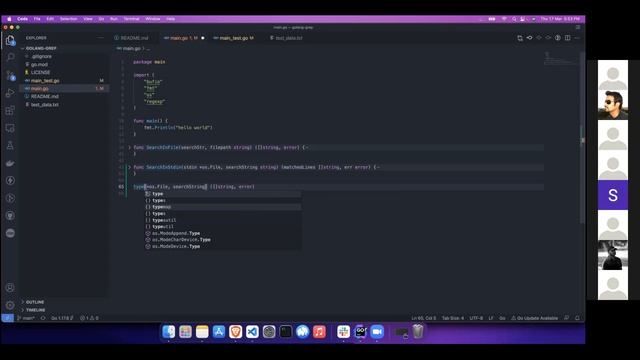Pick the 'os.ModeCharDevice.Type' suggestion
640x360 pixels.
tap(223, 240)
